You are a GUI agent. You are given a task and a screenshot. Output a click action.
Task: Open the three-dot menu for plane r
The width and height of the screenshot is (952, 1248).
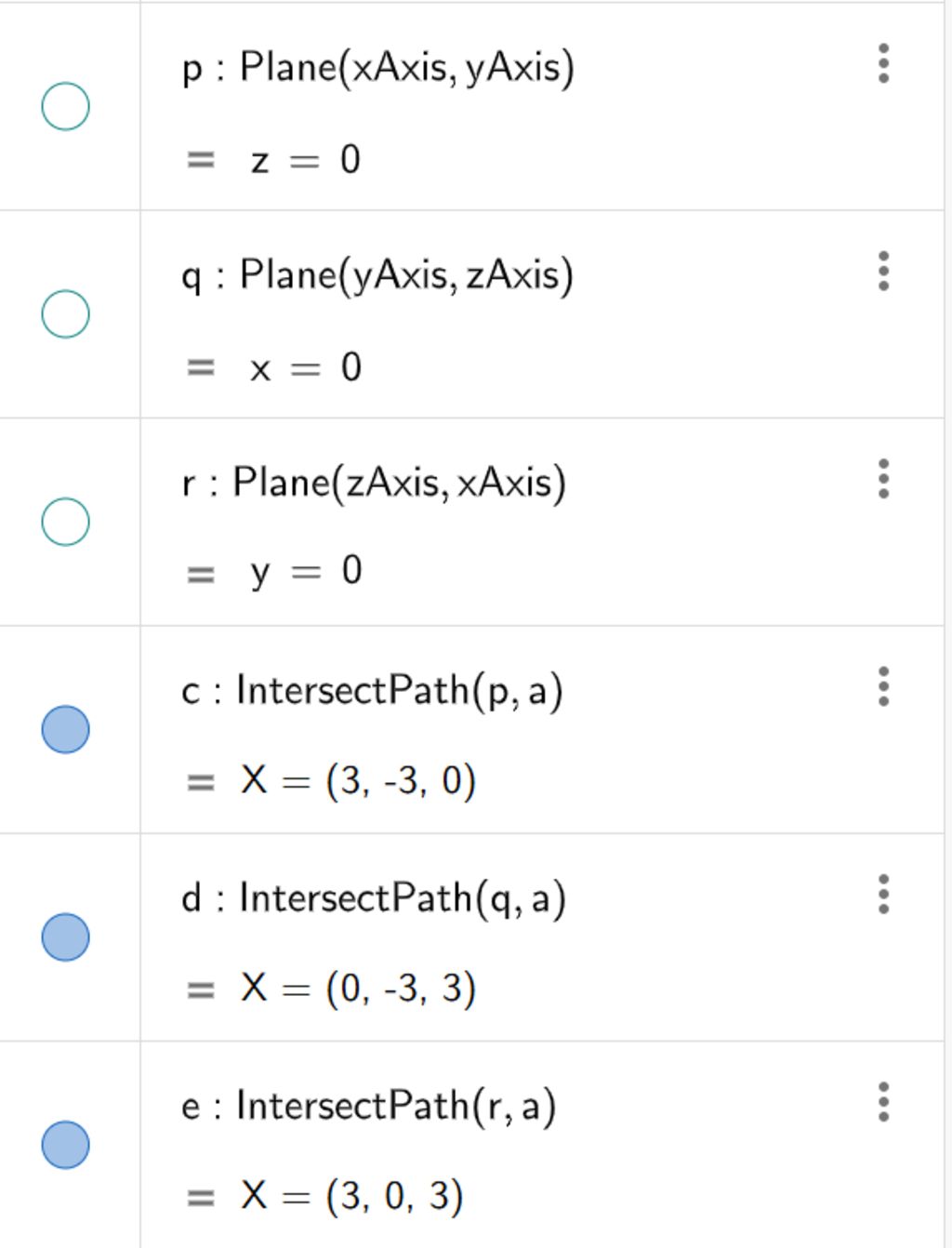[883, 478]
